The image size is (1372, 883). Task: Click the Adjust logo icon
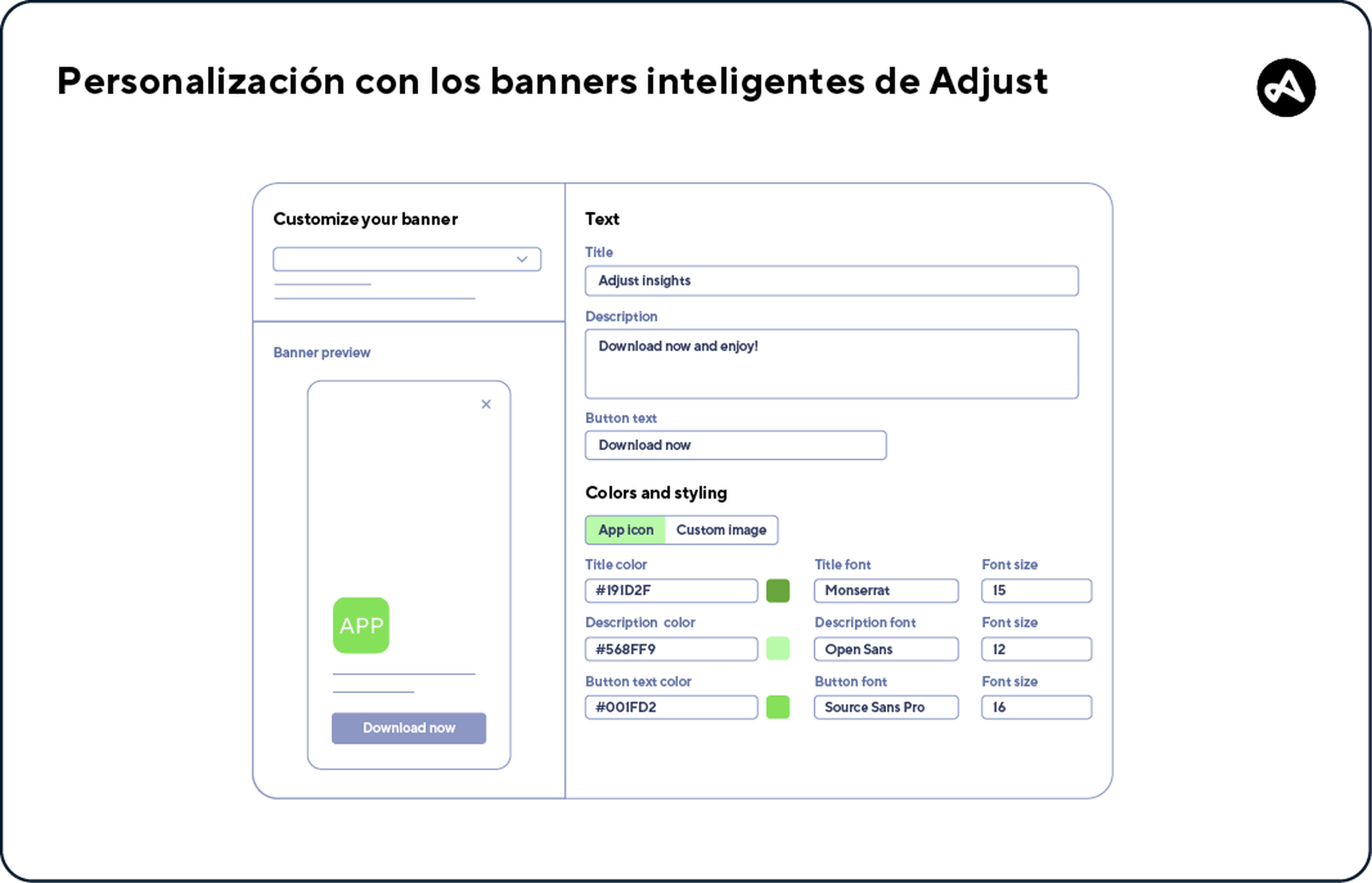pyautogui.click(x=1286, y=87)
